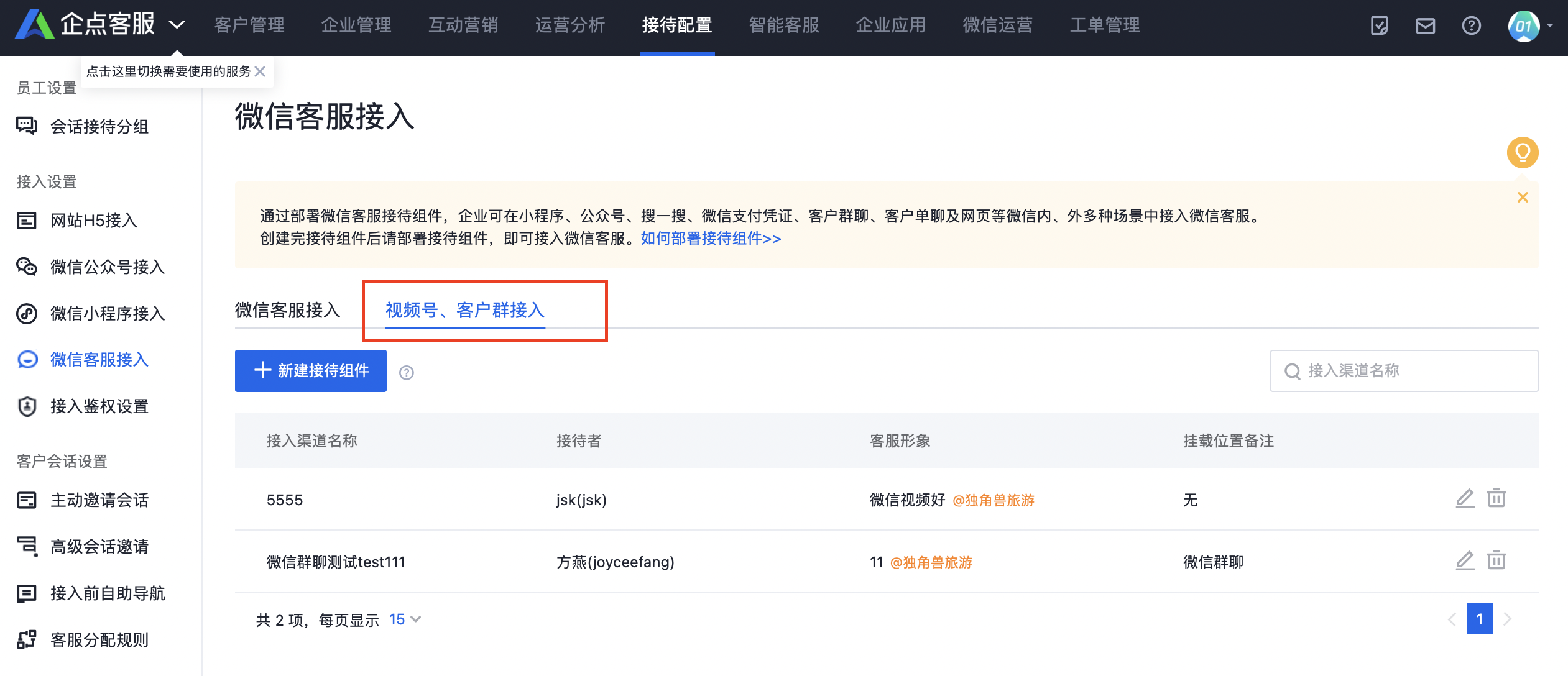The width and height of the screenshot is (1568, 676).
Task: Open 接入前自助导航 in sidebar
Action: pos(108,593)
